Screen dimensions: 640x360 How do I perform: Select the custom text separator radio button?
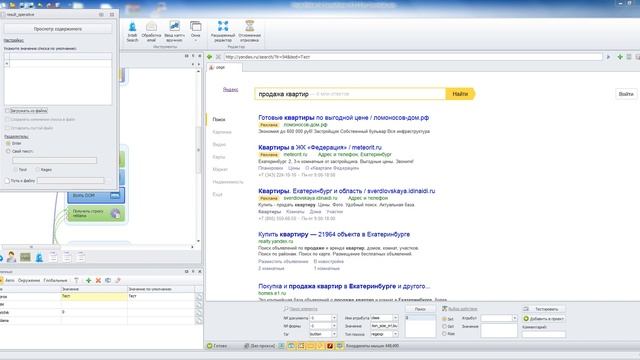8,151
